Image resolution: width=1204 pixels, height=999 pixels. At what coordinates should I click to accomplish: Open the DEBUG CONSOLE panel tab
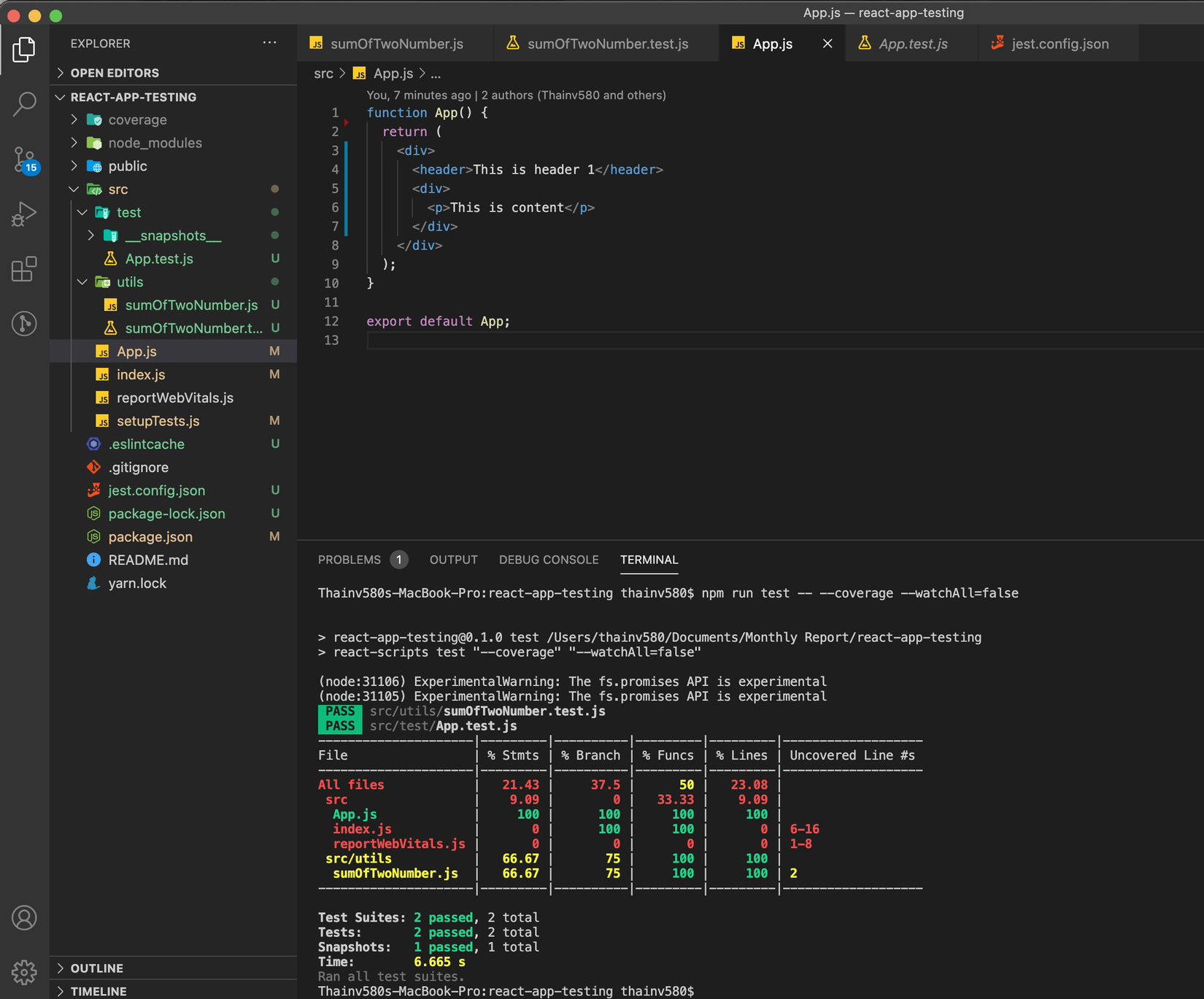(549, 560)
